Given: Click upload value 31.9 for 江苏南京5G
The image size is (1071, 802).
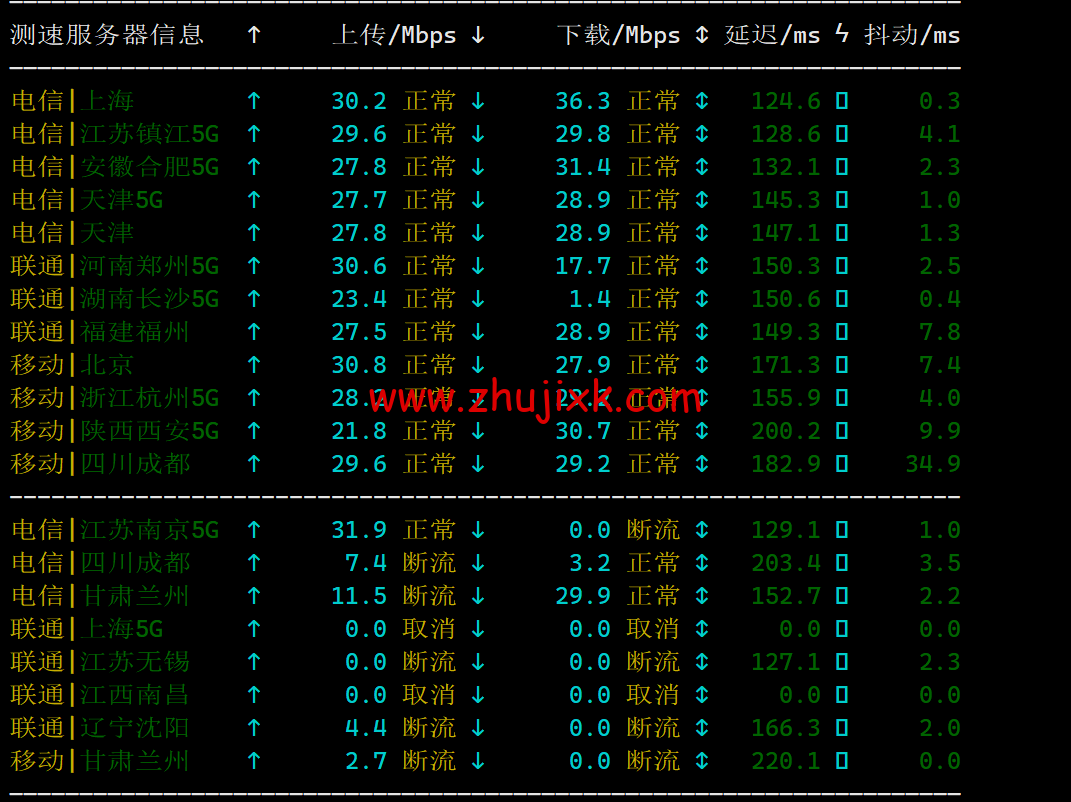Looking at the screenshot, I should click(x=359, y=530).
